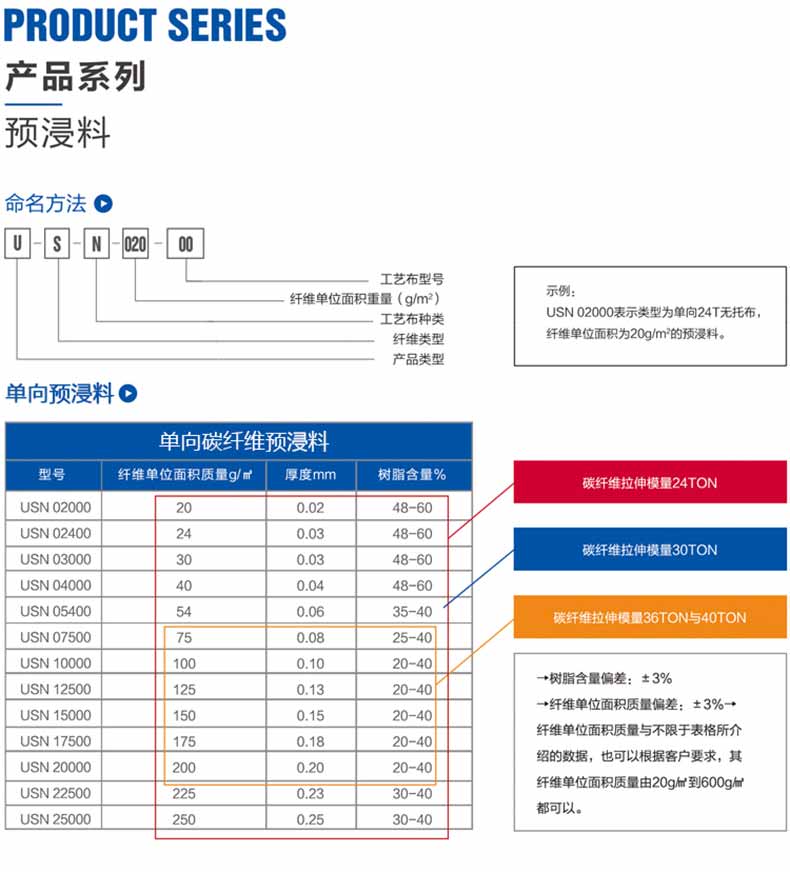Click the 厚度mm column header

(x=310, y=475)
